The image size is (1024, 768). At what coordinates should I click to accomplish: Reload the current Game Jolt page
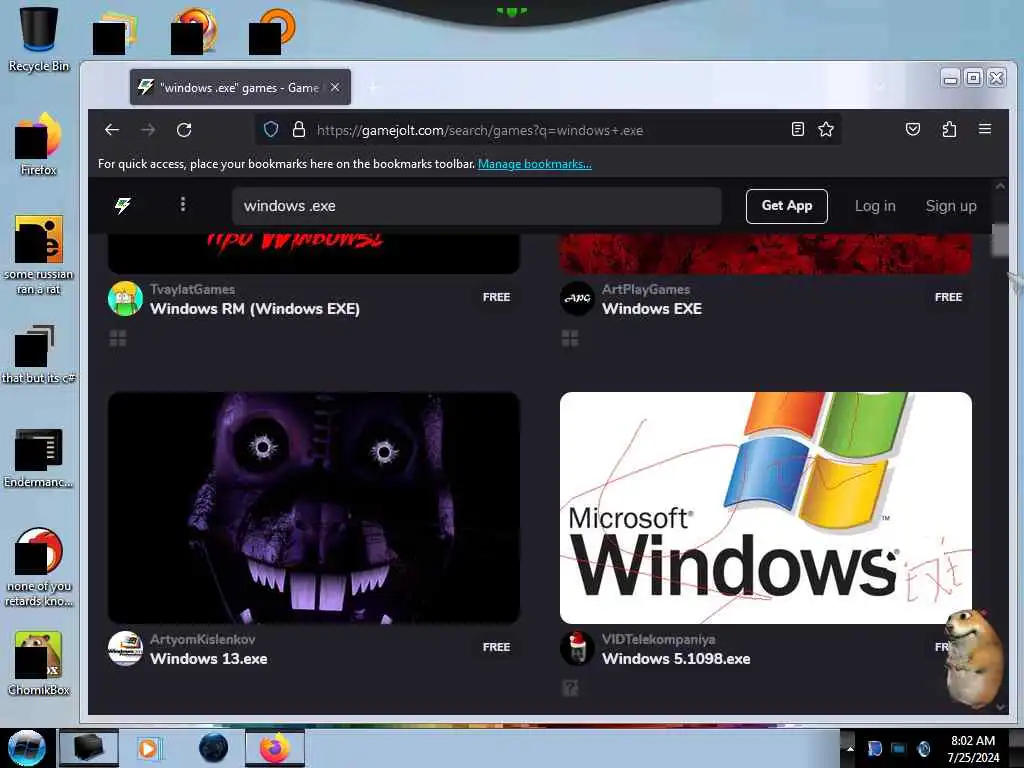coord(184,130)
